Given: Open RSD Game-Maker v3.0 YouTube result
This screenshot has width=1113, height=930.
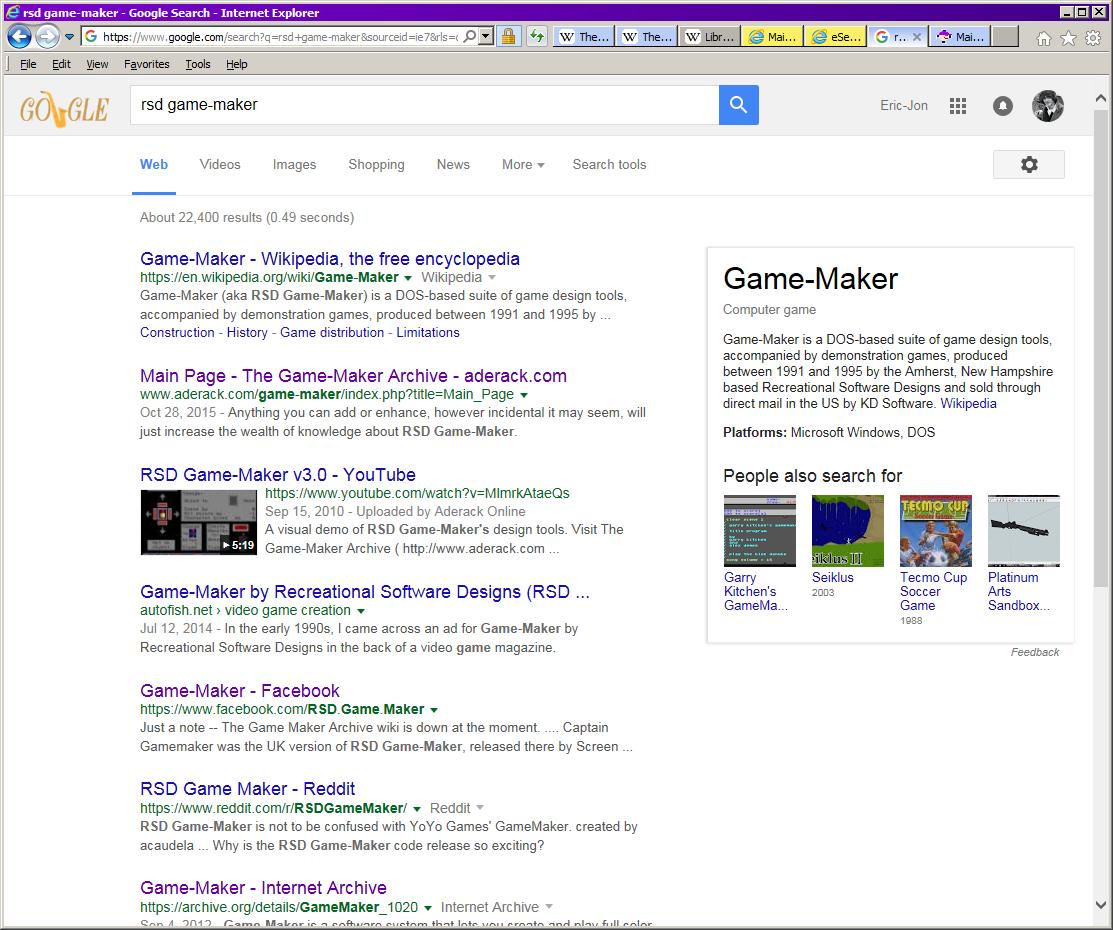Looking at the screenshot, I should tap(278, 475).
